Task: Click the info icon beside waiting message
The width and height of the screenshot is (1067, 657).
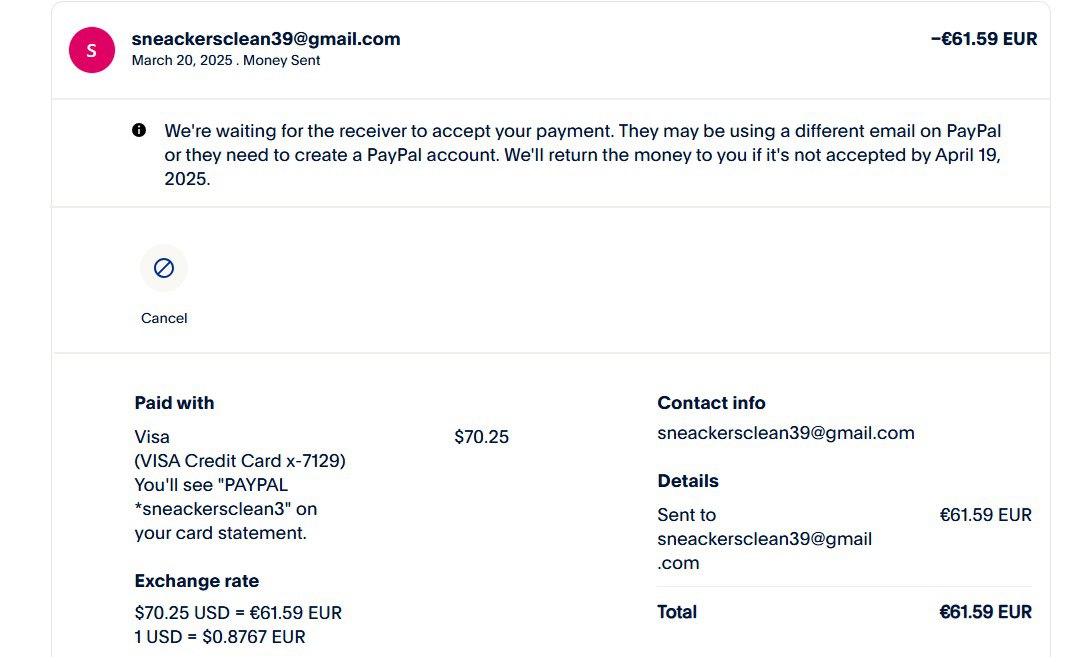Action: (139, 130)
